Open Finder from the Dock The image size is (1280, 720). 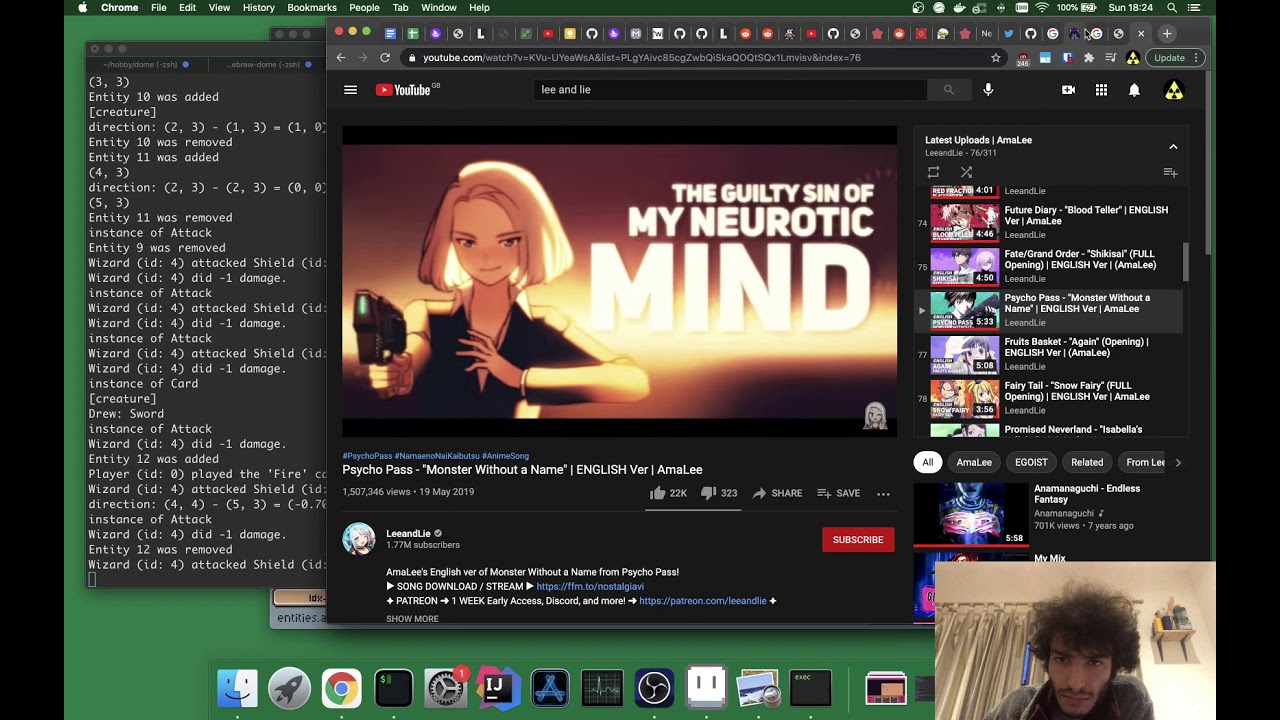tap(237, 688)
